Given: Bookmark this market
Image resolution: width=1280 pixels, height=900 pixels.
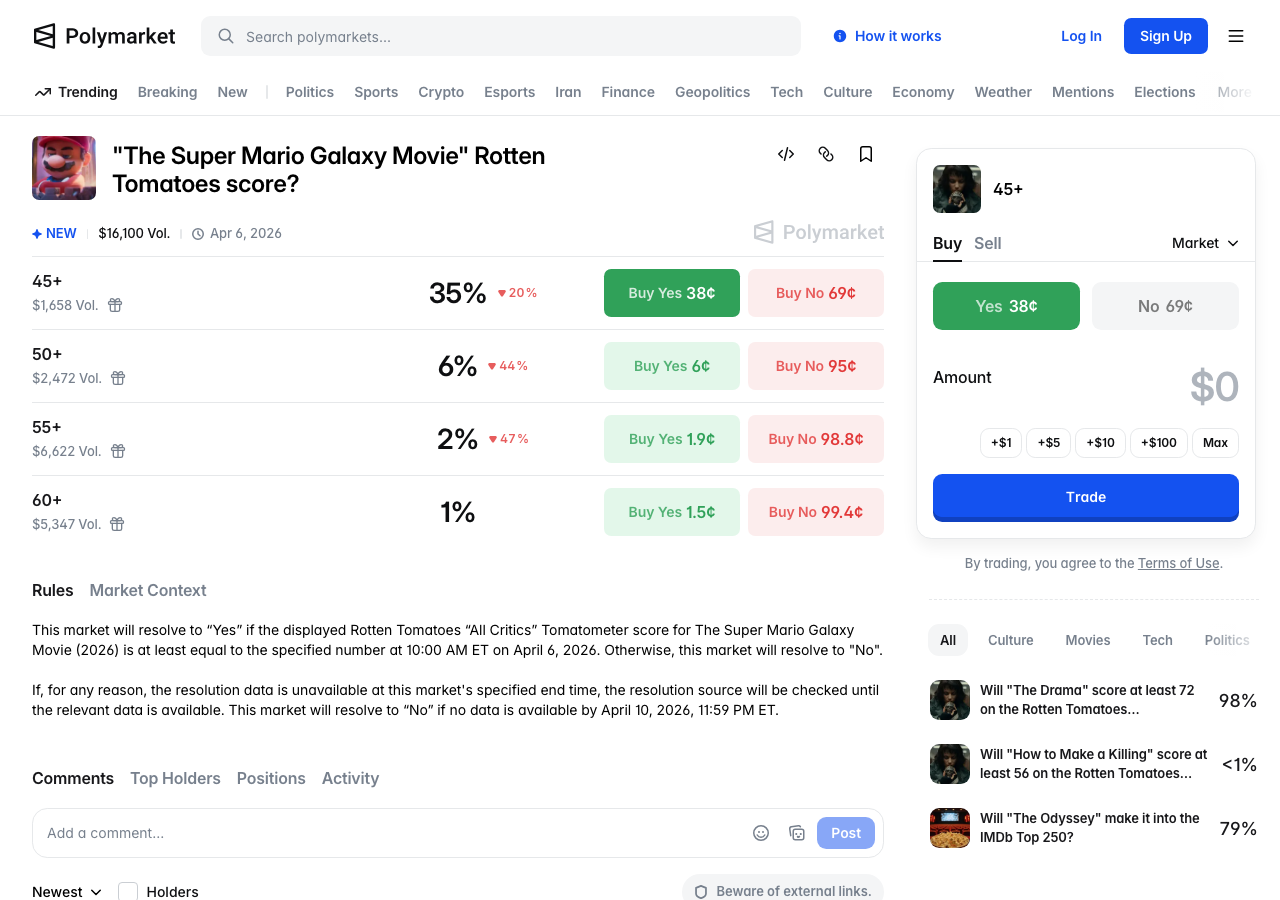Looking at the screenshot, I should click(866, 154).
